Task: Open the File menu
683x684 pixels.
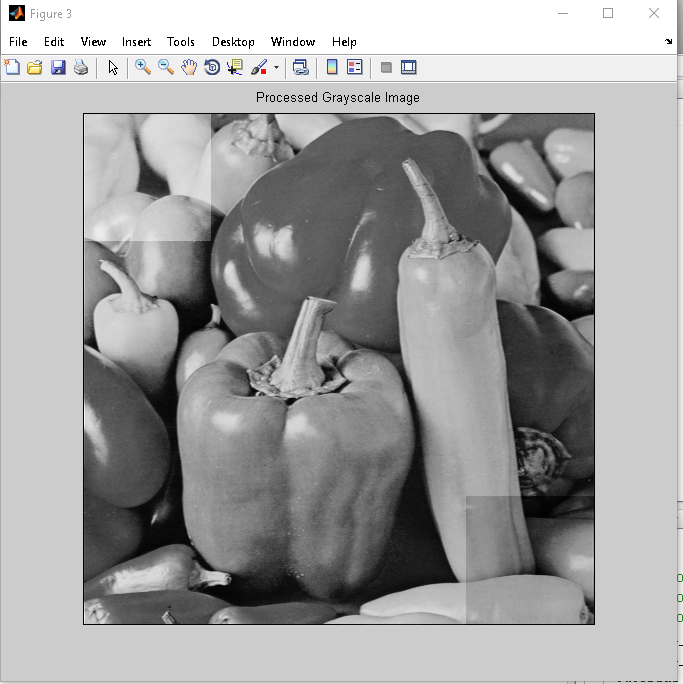Action: [x=18, y=42]
